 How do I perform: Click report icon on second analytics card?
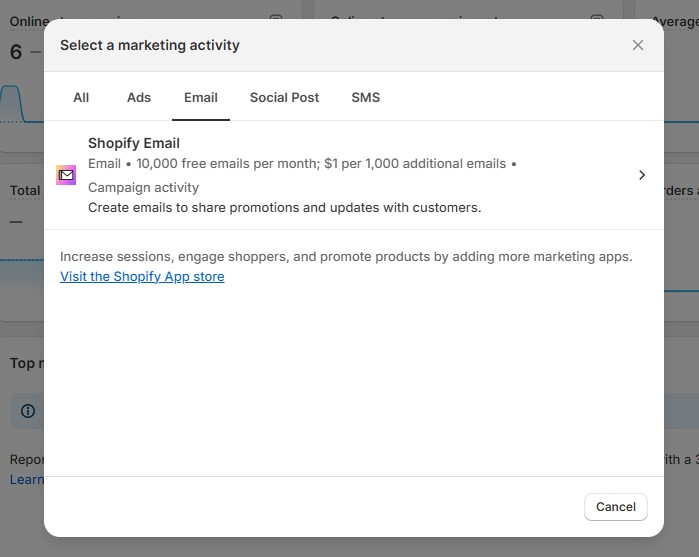[x=597, y=19]
